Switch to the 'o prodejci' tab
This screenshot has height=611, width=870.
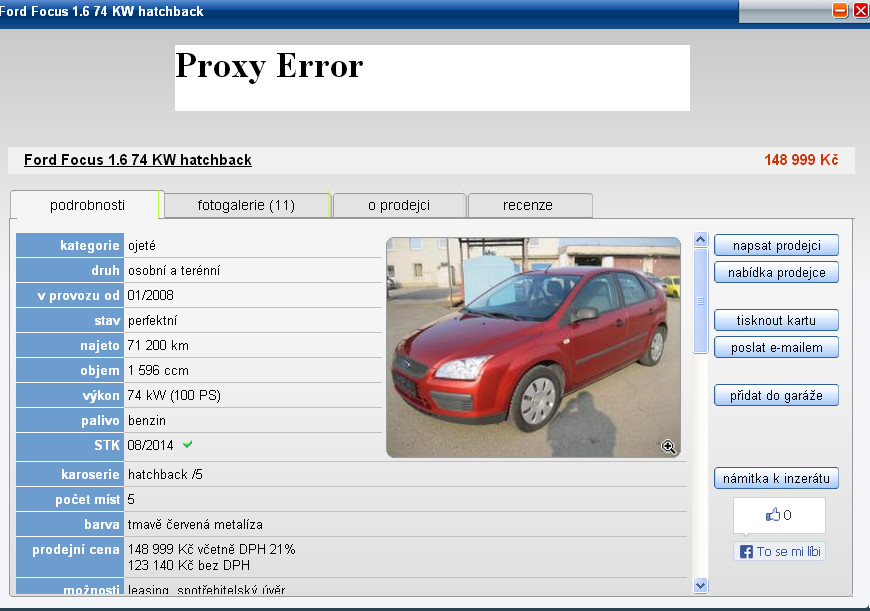click(x=399, y=205)
